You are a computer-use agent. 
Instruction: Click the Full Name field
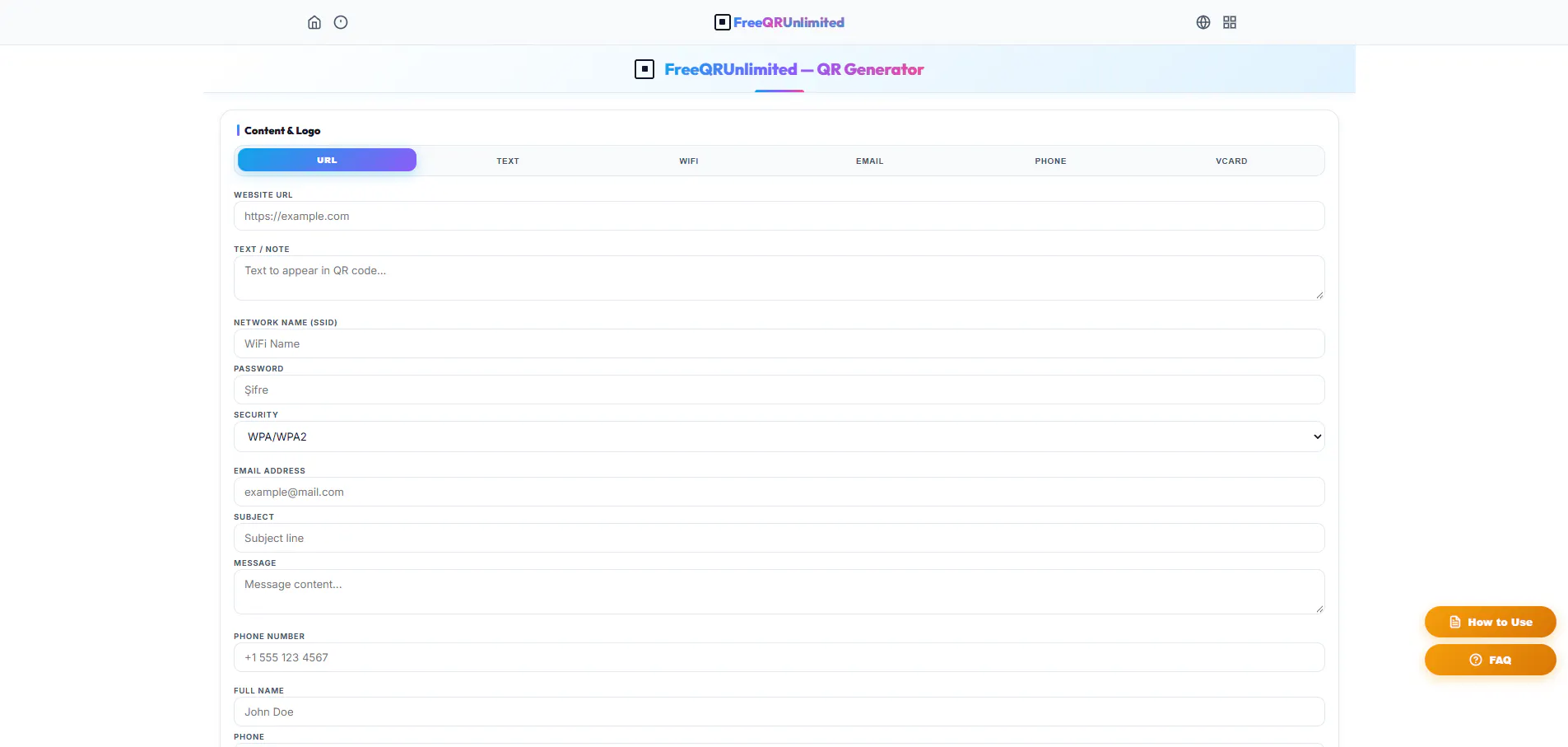(779, 712)
